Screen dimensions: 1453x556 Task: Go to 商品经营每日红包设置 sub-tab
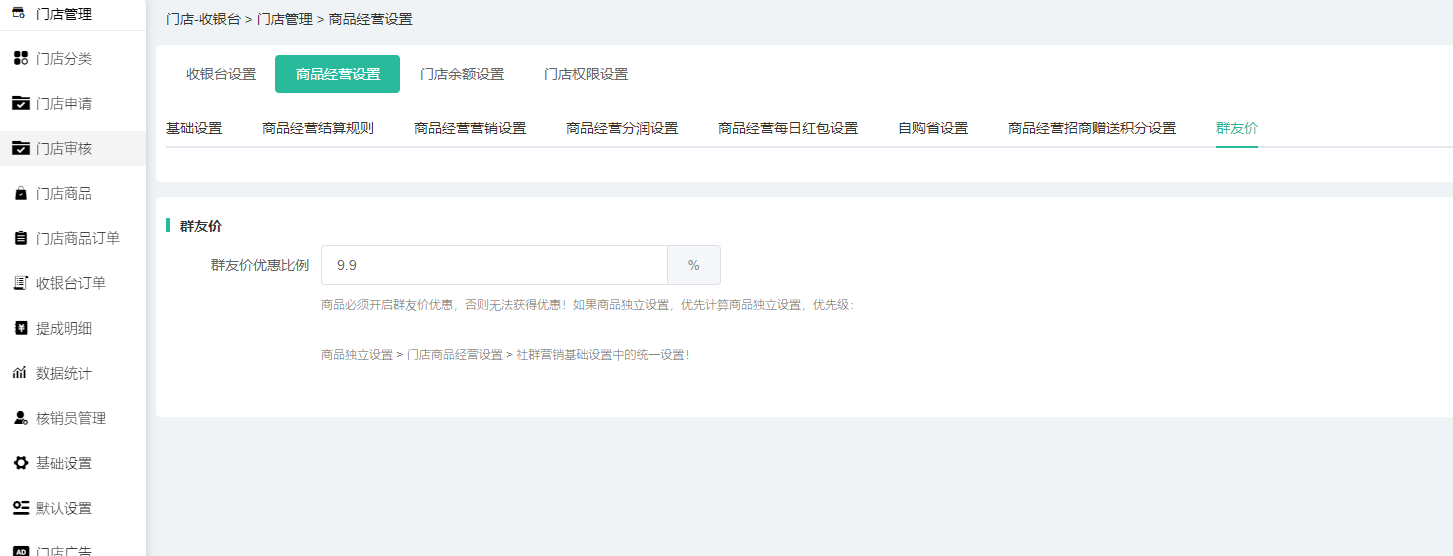click(787, 129)
